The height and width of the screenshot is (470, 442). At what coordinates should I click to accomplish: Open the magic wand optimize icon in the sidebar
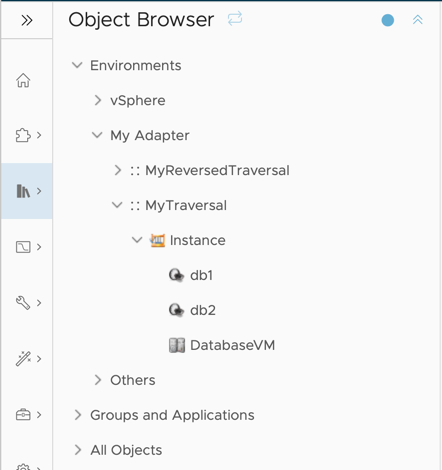click(23, 359)
